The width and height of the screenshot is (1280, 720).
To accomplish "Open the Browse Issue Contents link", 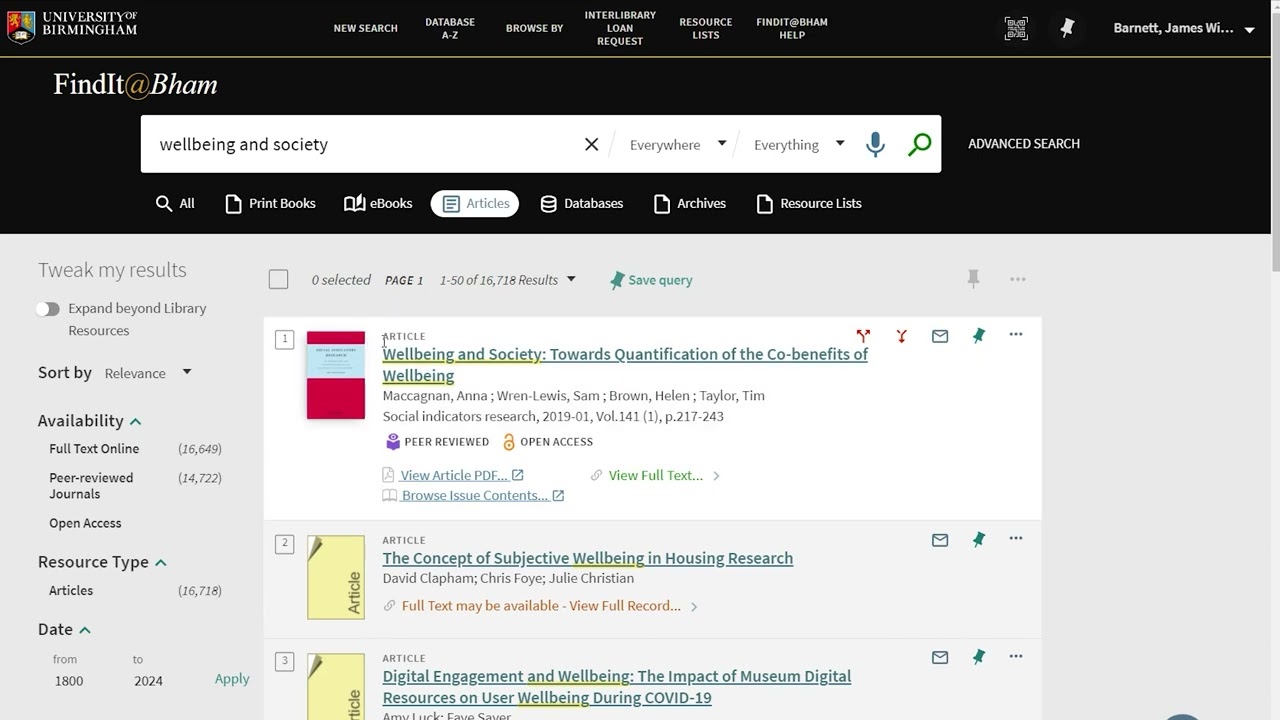I will pyautogui.click(x=473, y=496).
